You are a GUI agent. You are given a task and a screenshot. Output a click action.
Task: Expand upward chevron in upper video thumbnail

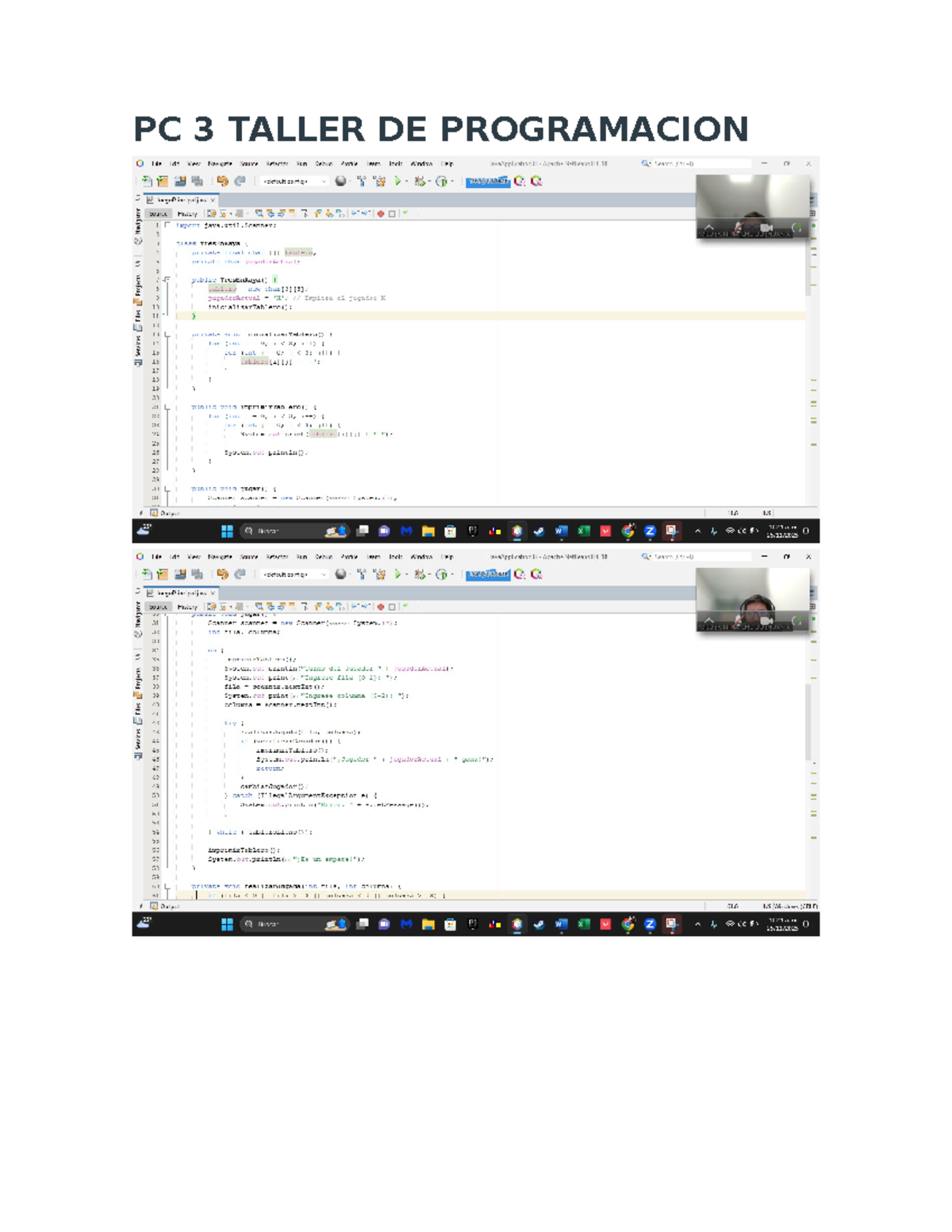tap(709, 228)
